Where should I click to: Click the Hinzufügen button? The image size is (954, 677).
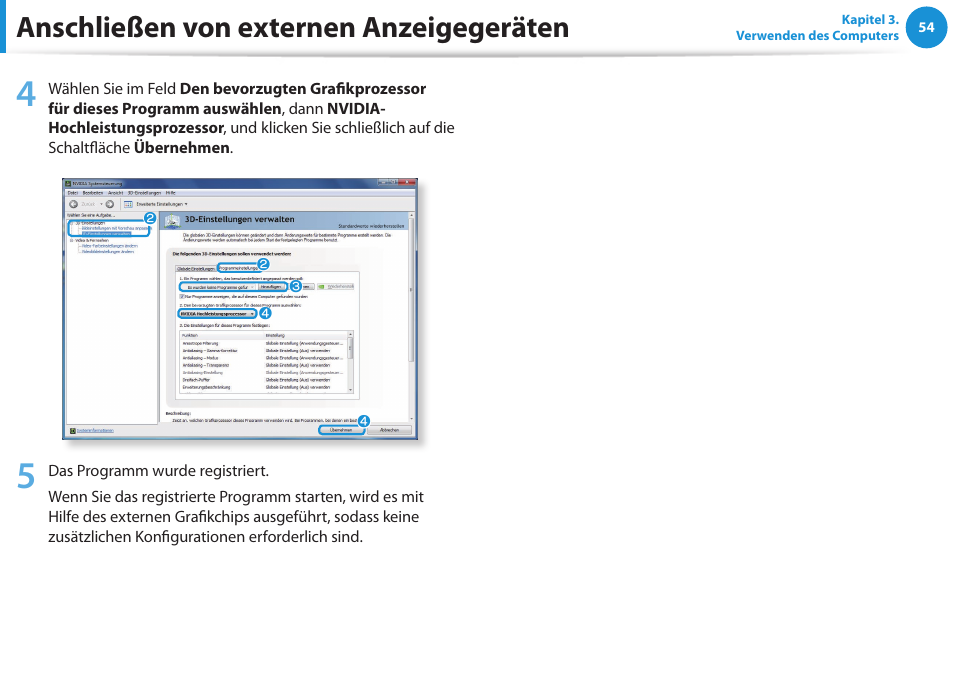point(271,286)
